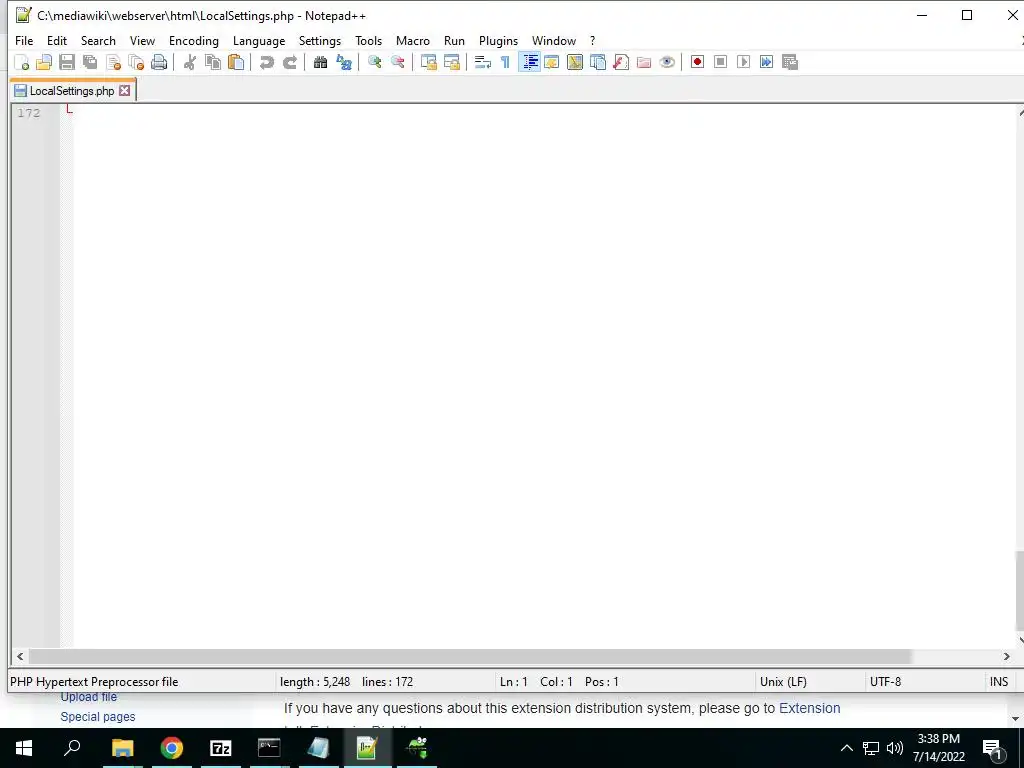1024x768 pixels.
Task: Open the Macro menu
Action: (x=413, y=40)
